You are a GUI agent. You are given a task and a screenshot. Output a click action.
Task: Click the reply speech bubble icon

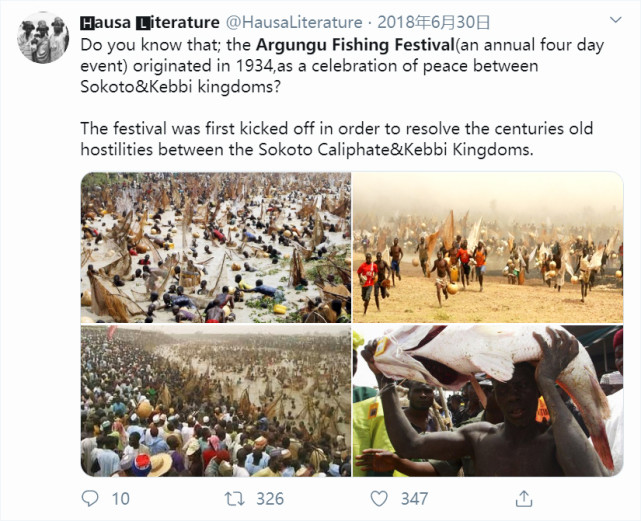(90, 498)
